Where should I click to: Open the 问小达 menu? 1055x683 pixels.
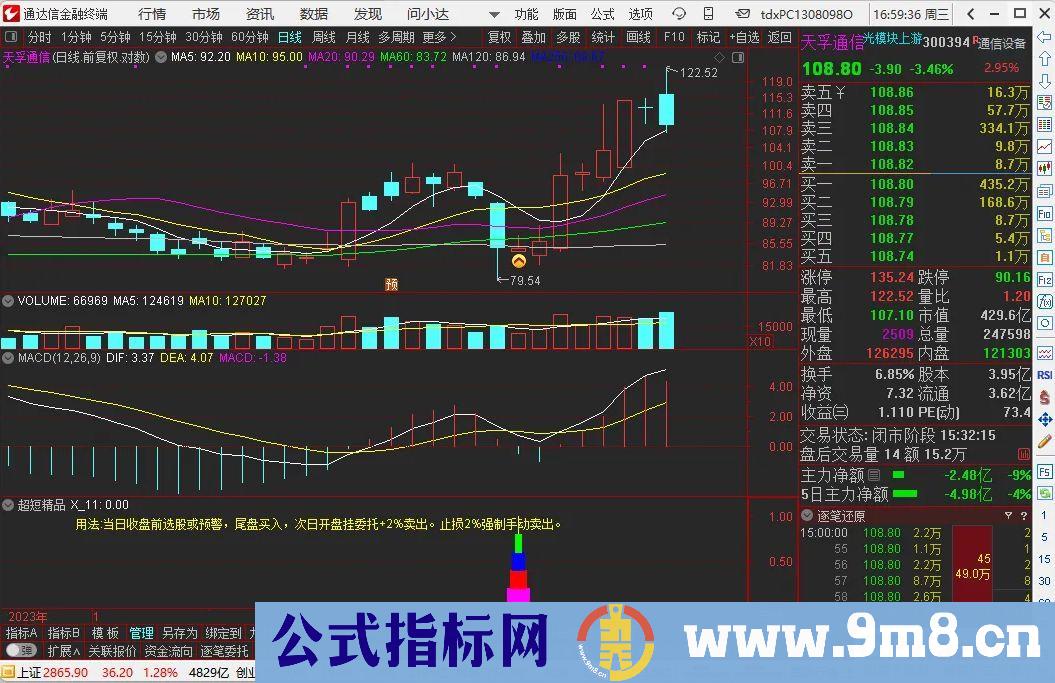pos(428,13)
